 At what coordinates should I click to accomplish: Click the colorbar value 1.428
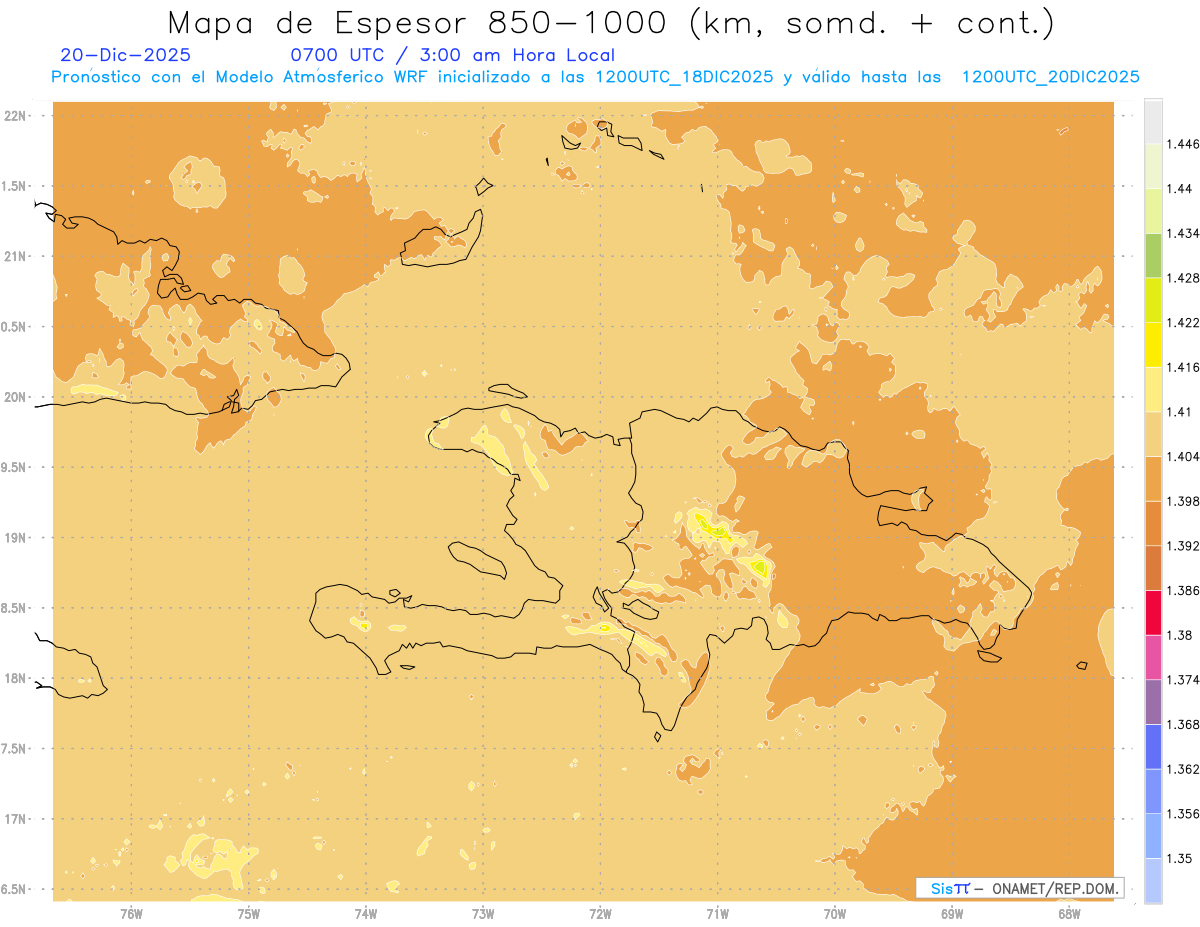pos(1184,278)
